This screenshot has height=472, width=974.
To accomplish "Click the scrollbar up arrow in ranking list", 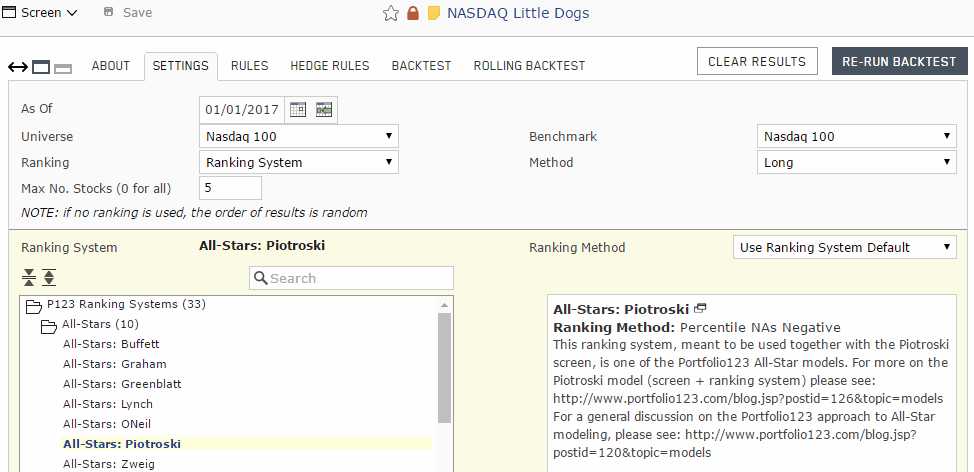I will click(x=444, y=304).
